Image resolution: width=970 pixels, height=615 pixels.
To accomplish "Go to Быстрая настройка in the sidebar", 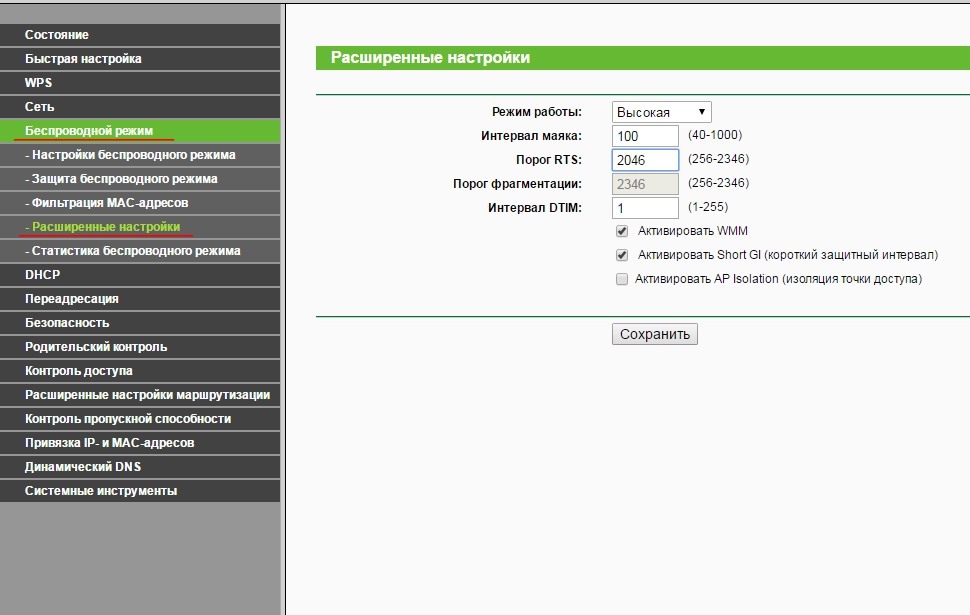I will 140,59.
